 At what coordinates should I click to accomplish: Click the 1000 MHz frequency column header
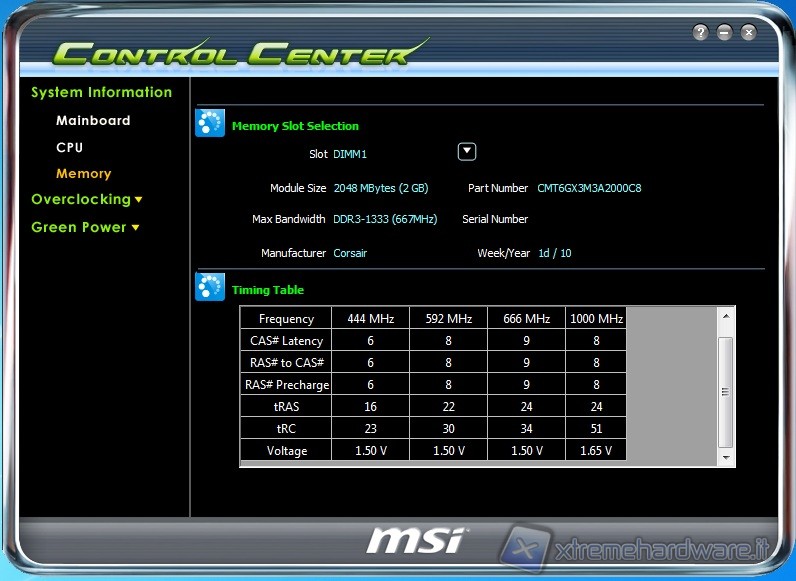tap(596, 319)
